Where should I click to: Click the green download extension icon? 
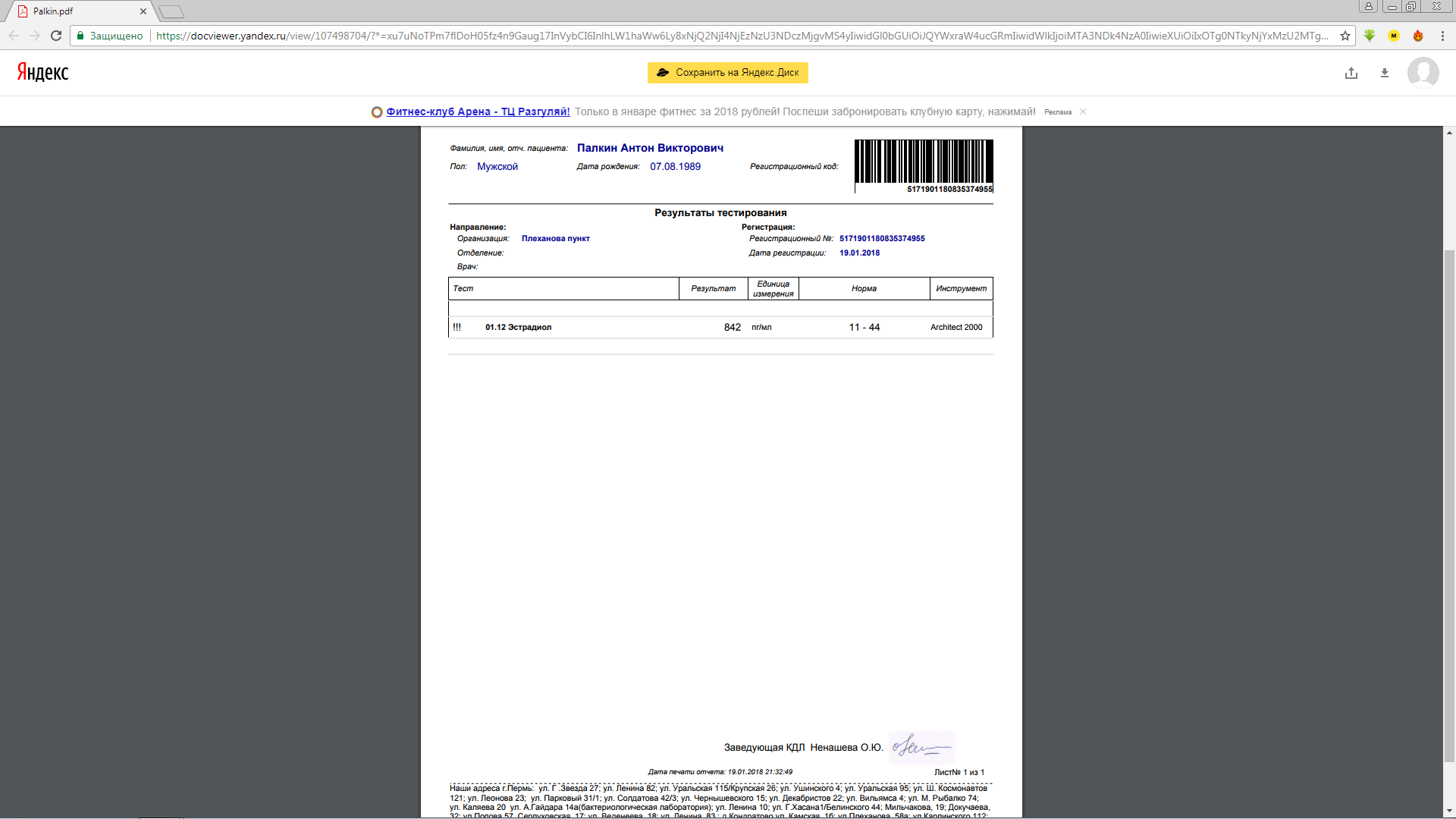[x=1370, y=36]
